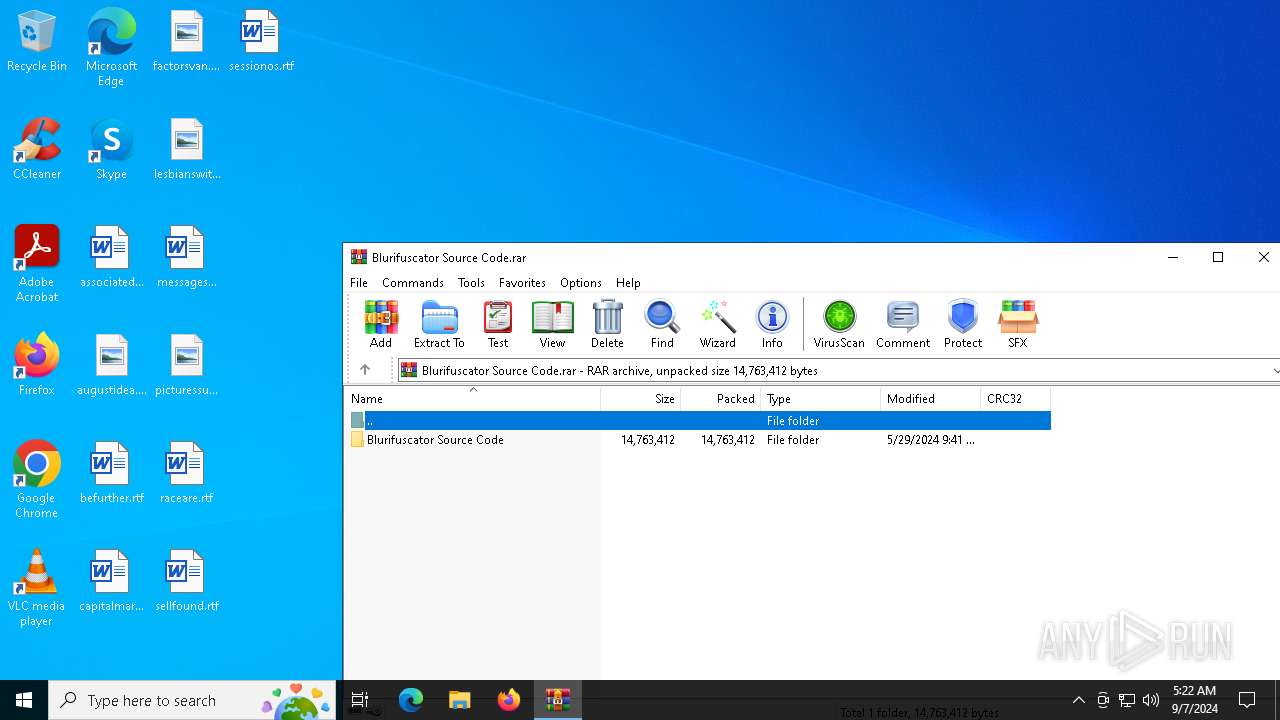Screen dimensions: 1280x720
Task: Open Firefox from the taskbar
Action: [509, 700]
